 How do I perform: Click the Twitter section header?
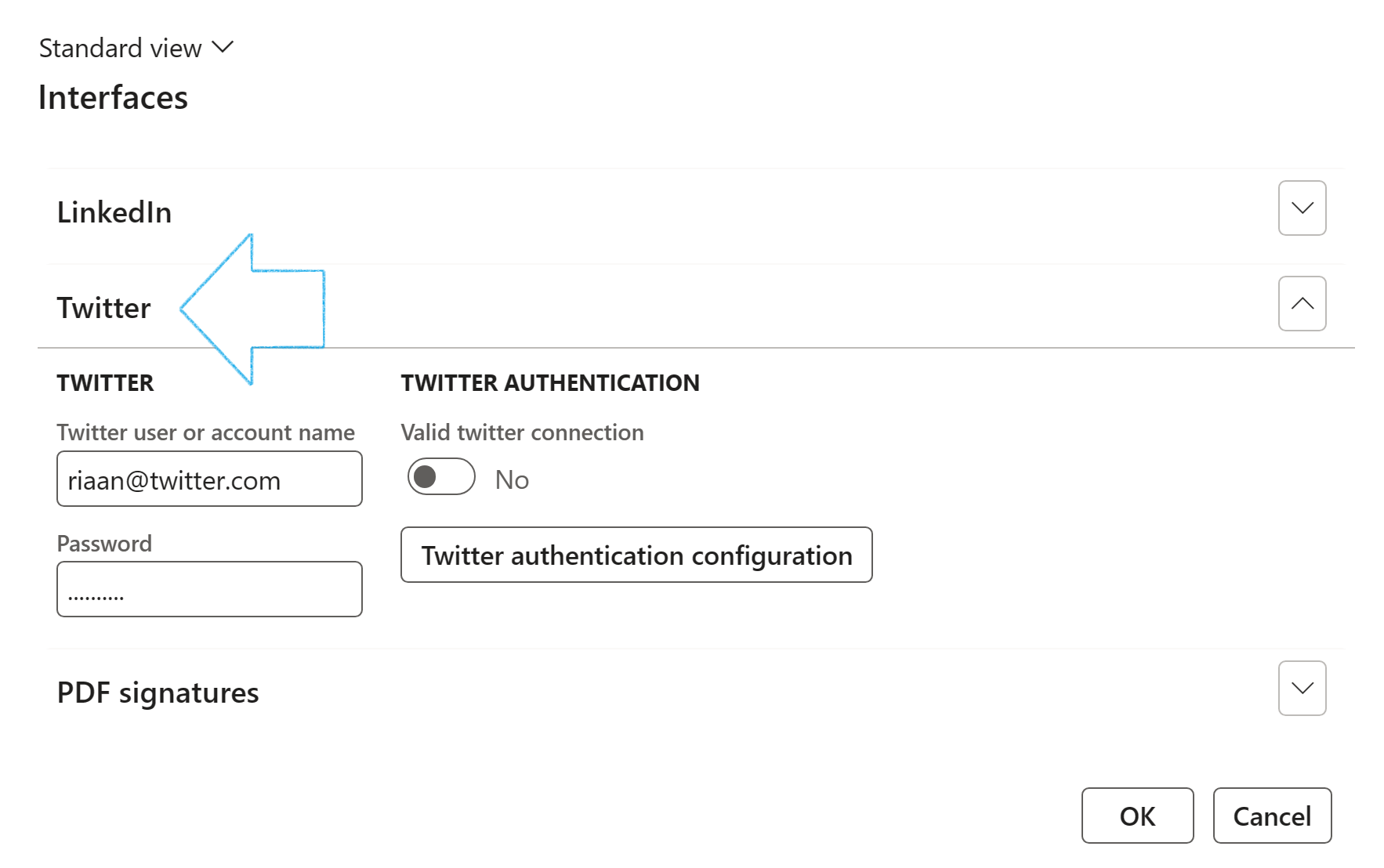[103, 308]
